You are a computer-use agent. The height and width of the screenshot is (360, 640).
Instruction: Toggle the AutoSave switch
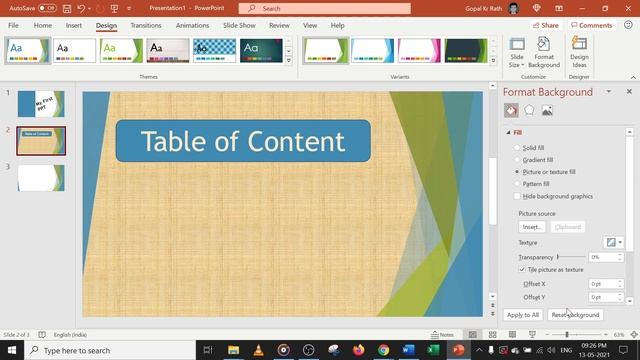[x=47, y=8]
